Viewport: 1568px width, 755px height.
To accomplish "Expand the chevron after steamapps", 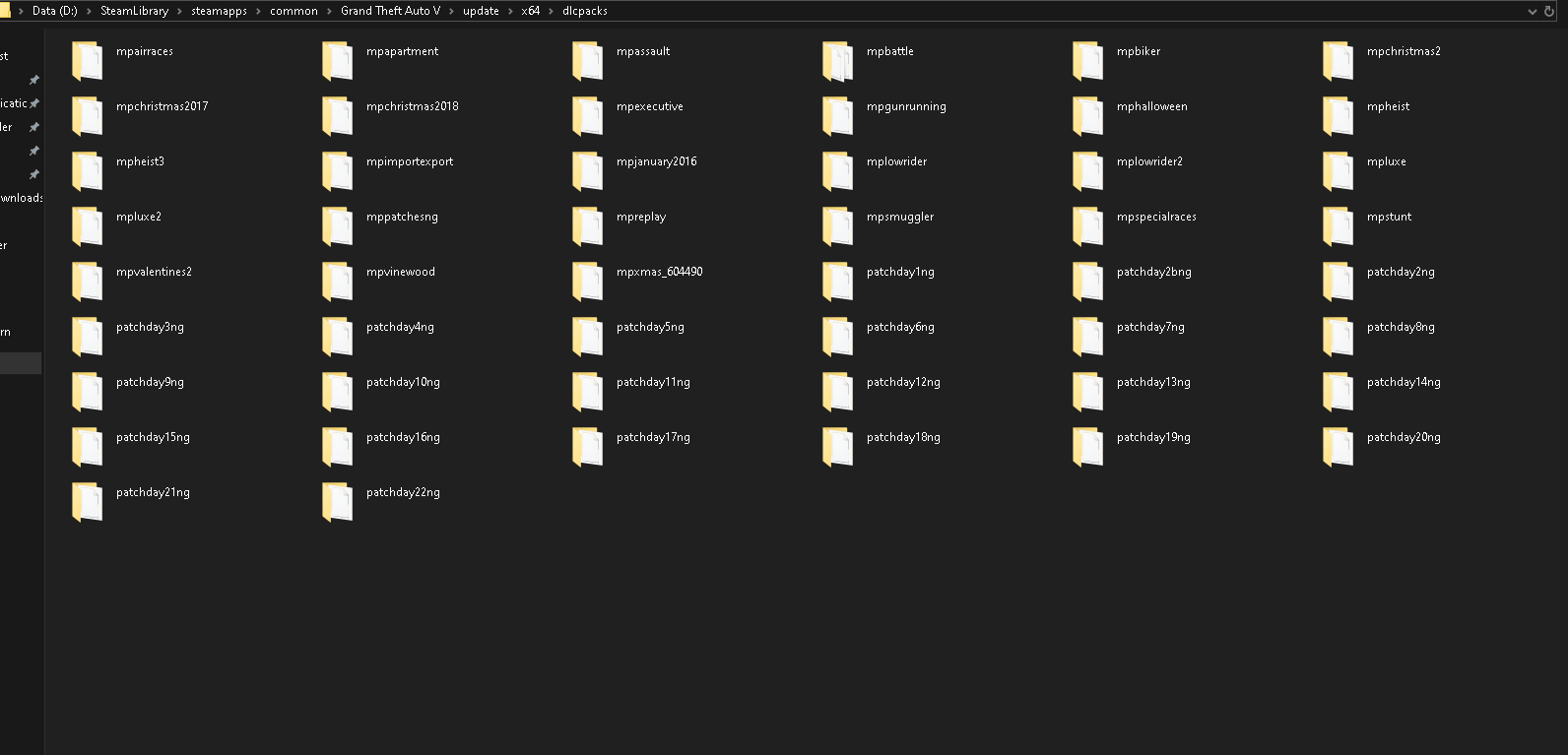I will 258,11.
